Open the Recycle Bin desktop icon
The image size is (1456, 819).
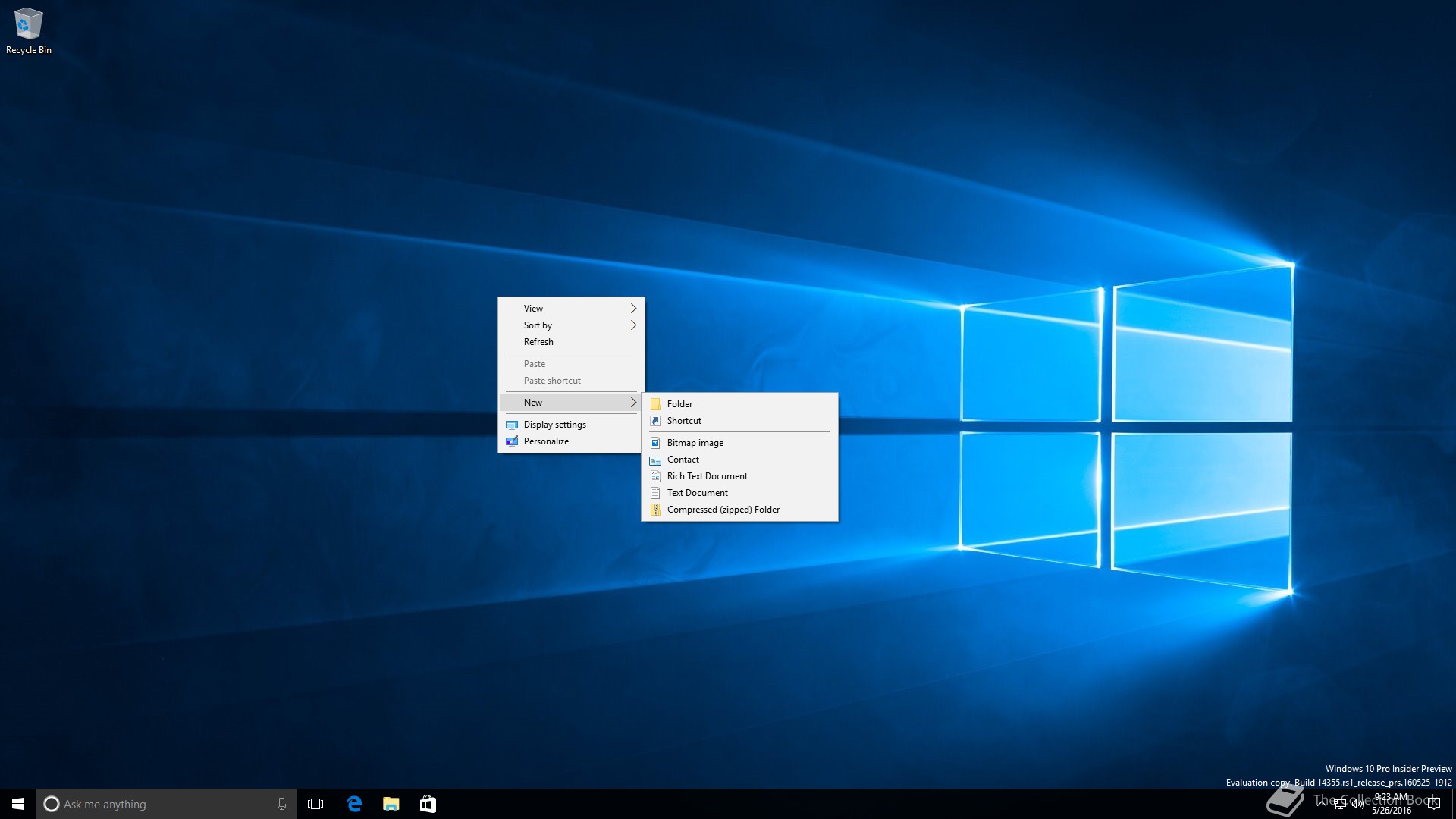pos(28,30)
